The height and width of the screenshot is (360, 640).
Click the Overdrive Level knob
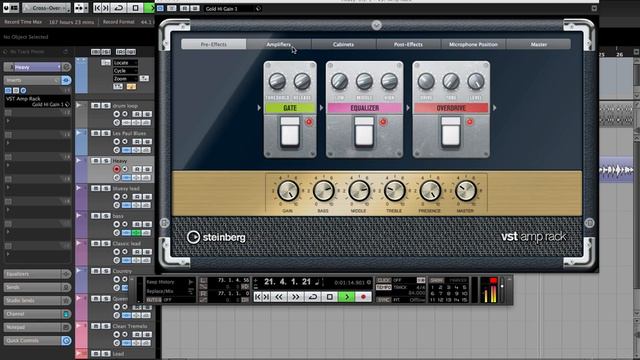point(476,82)
